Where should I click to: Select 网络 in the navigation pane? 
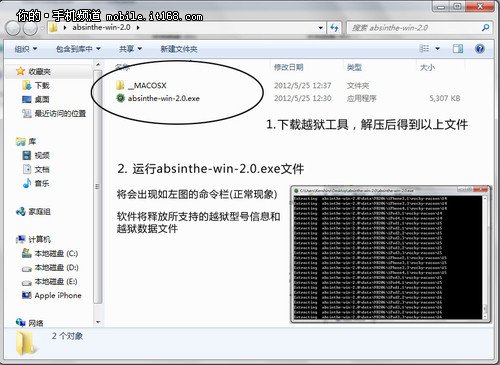coord(30,323)
